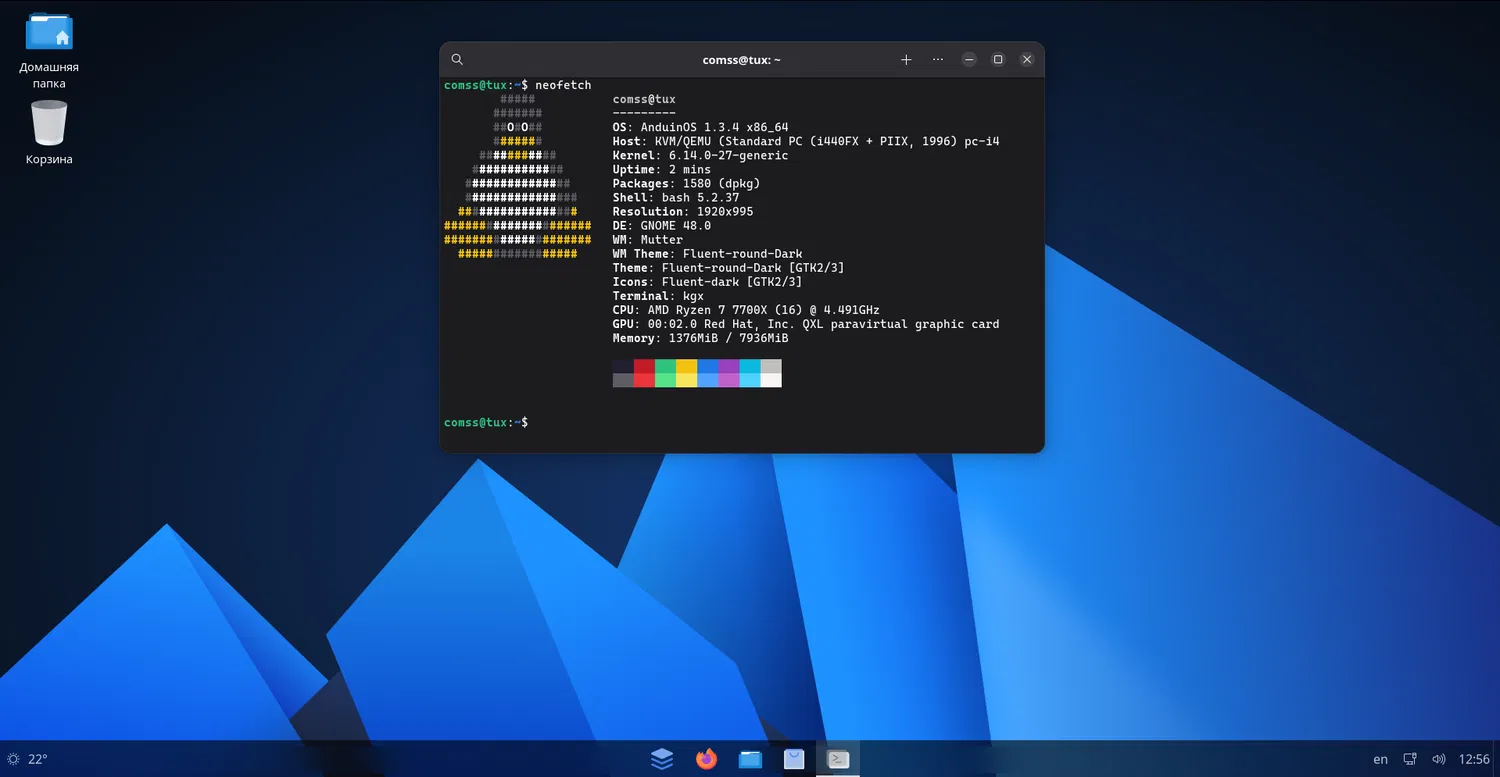
Task: Open the software store bag icon
Action: tap(794, 759)
